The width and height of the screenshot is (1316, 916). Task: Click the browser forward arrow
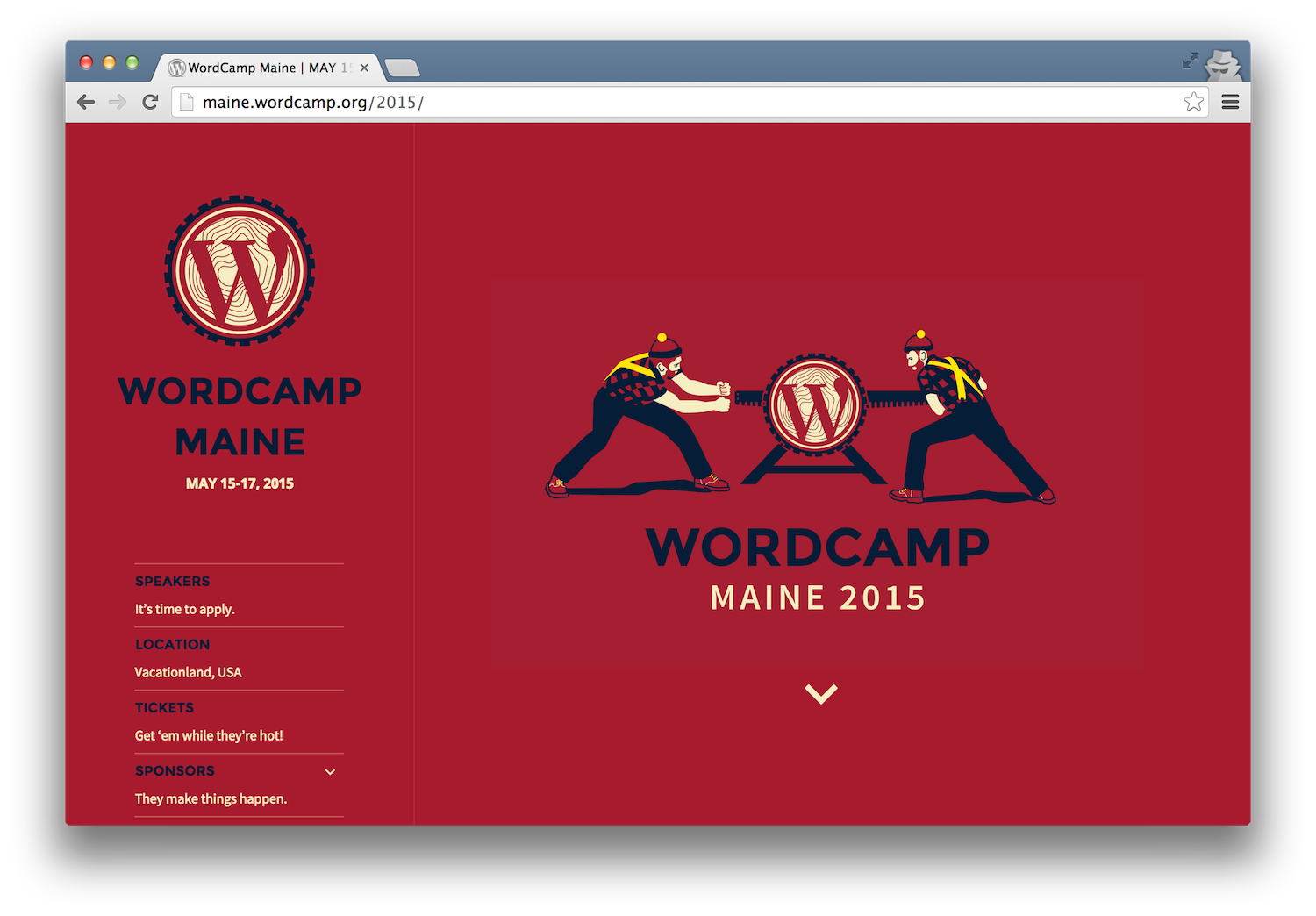[118, 102]
